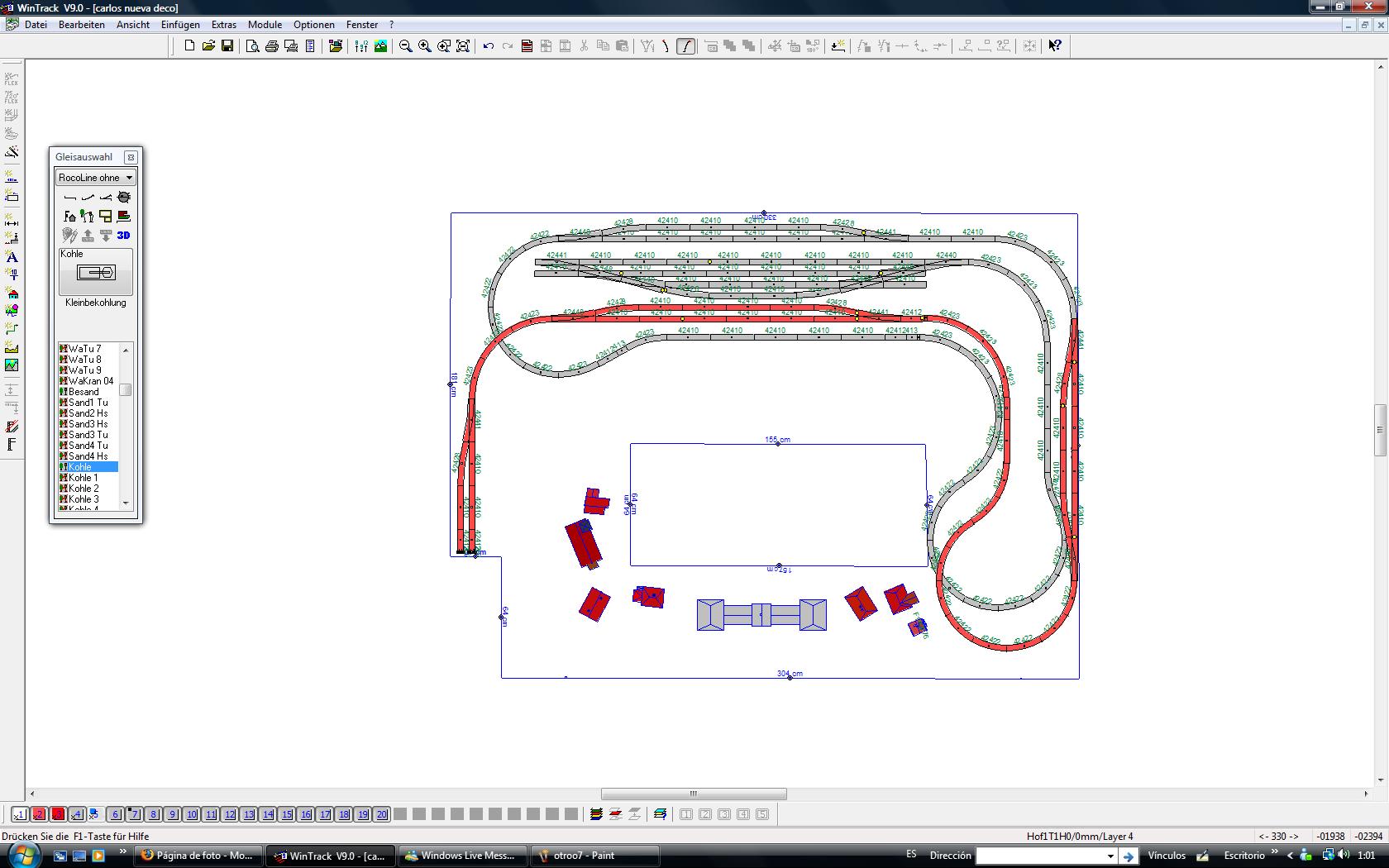Click the undo arrow icon
1389x868 pixels.
[x=489, y=46]
